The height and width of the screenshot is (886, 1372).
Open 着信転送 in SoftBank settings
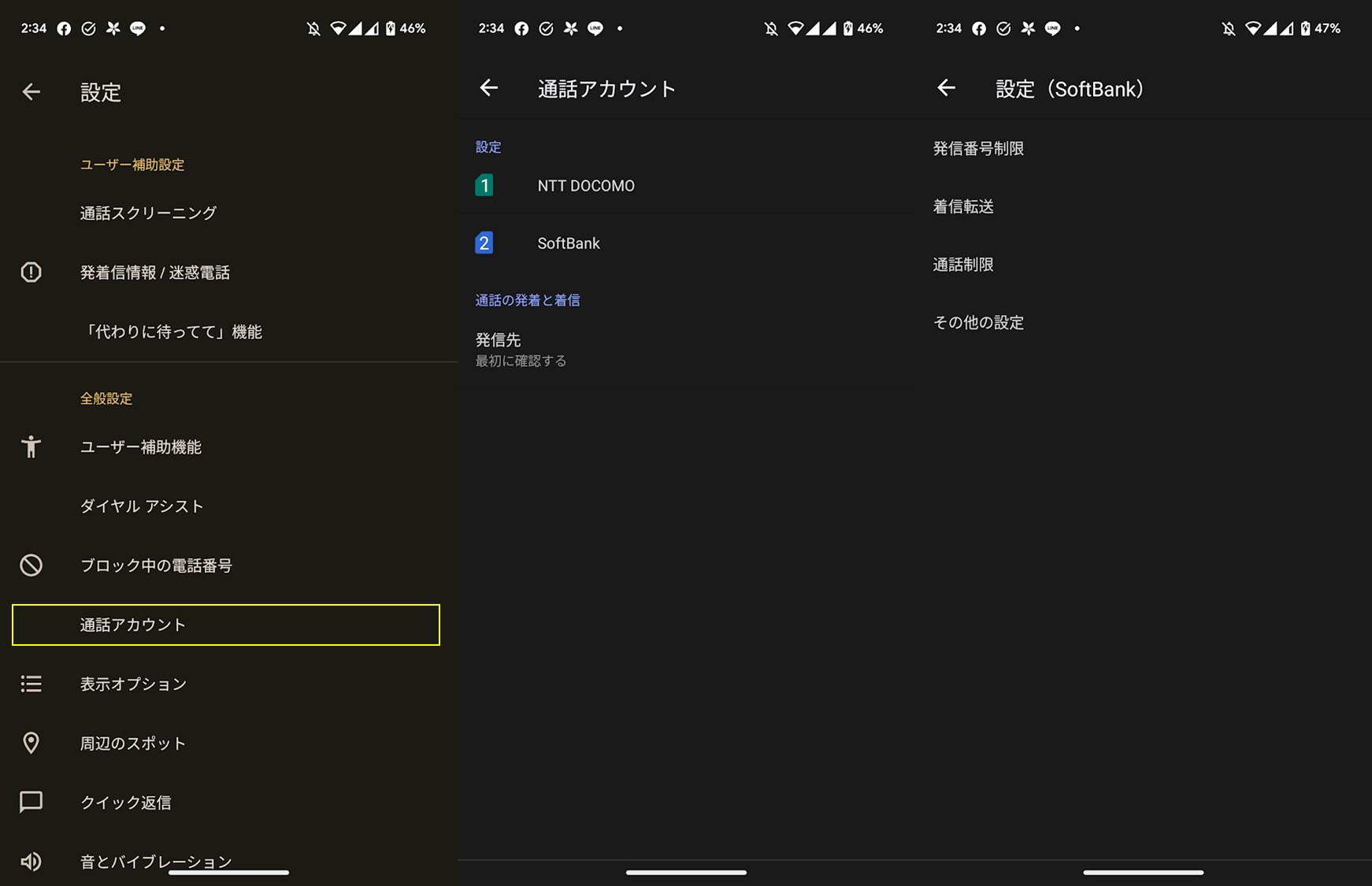coord(1143,206)
